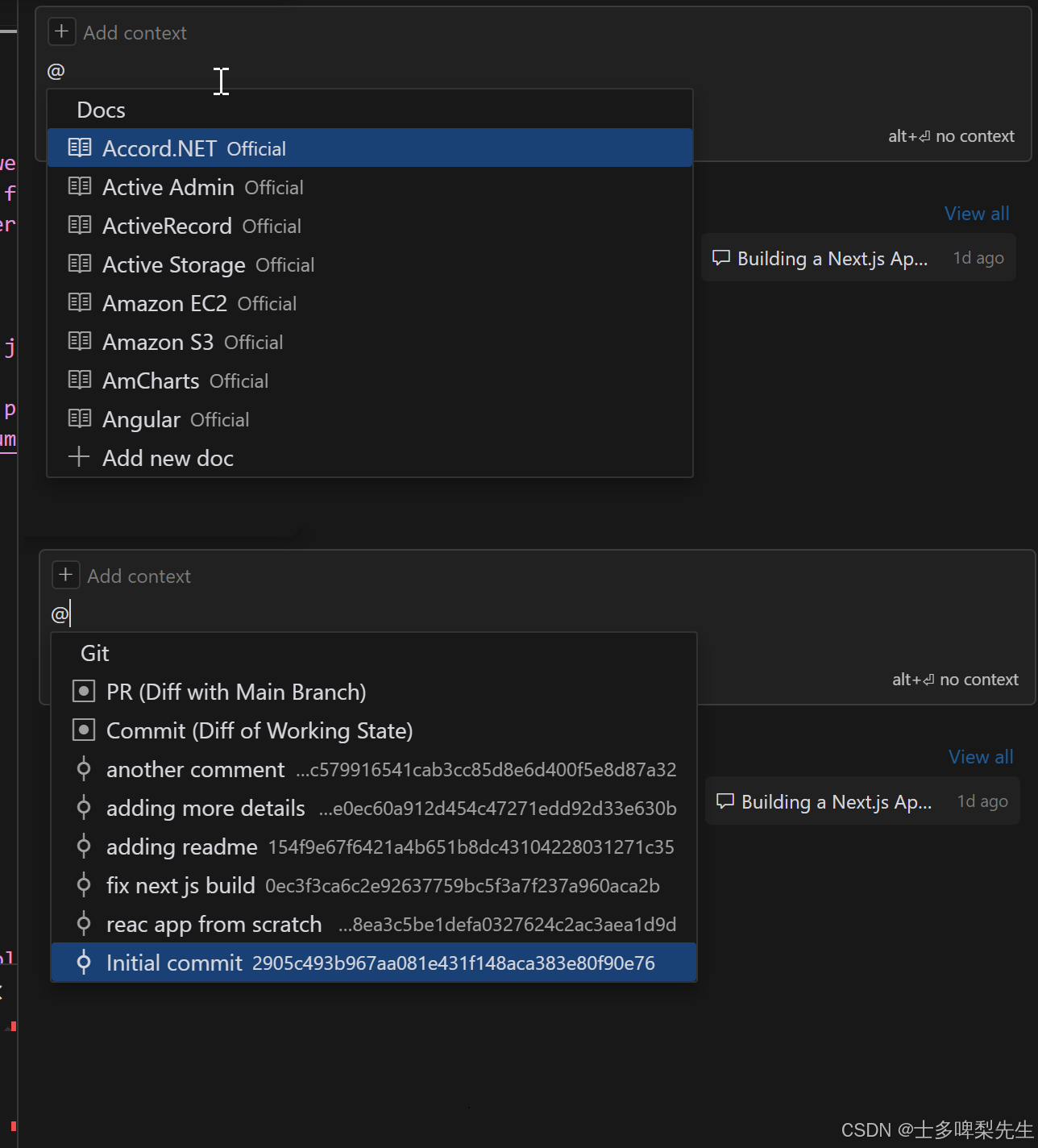Click the plus icon beside lower Add context
This screenshot has height=1148, width=1038.
pos(66,576)
